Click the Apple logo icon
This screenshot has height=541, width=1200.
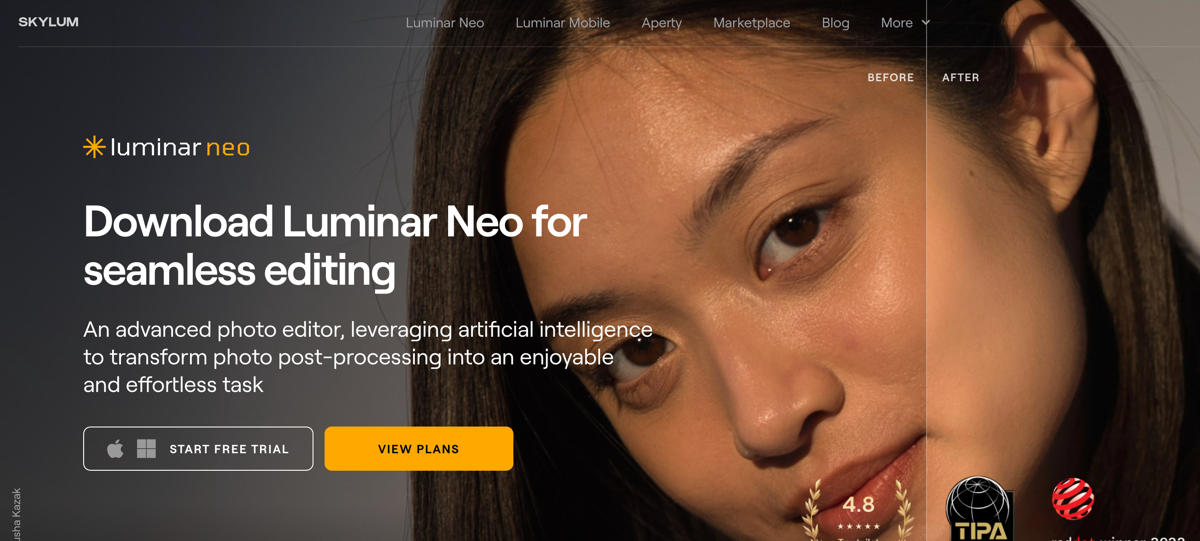116,449
